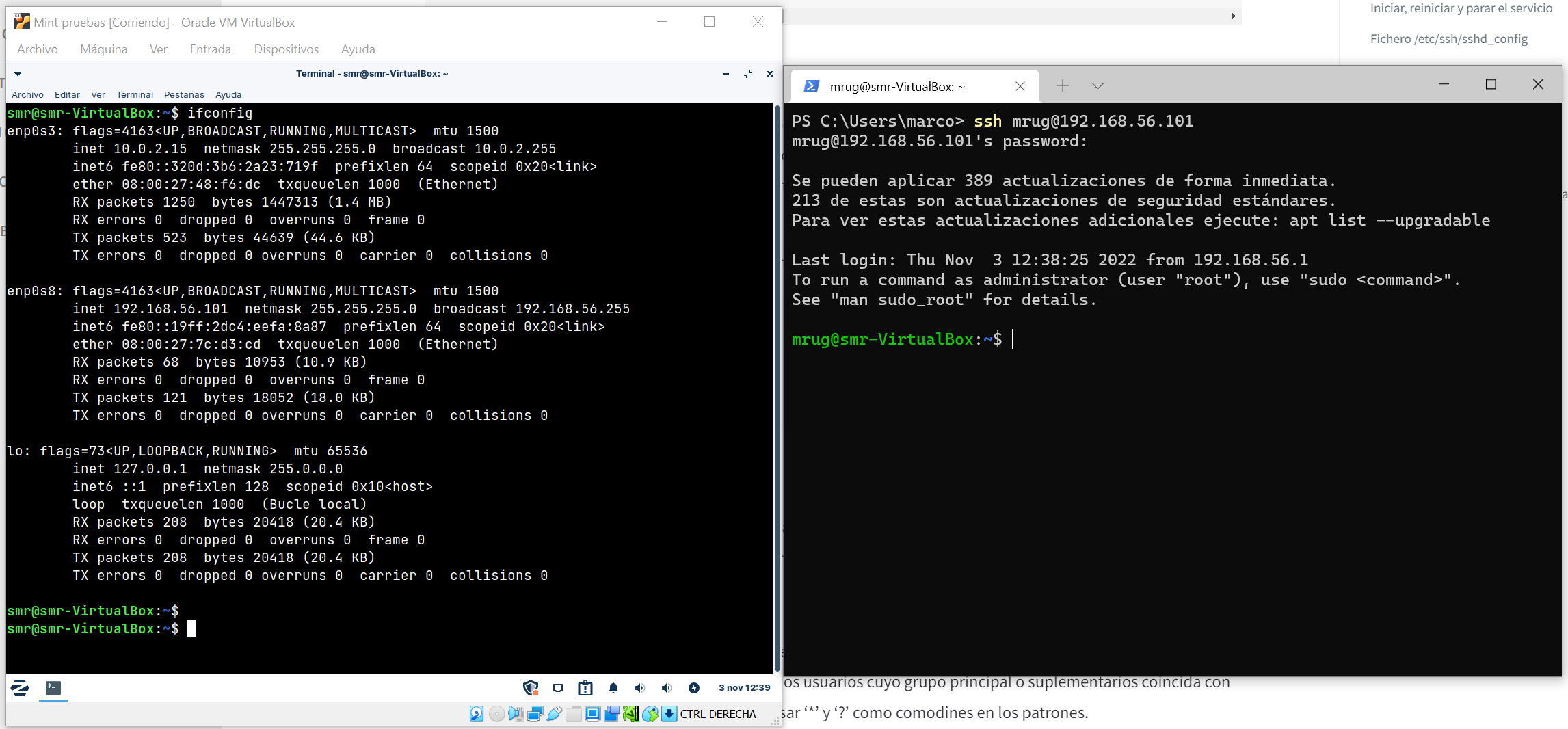Viewport: 1568px width, 729px height.
Task: Click the VirtualBox hard disk status icon
Action: [477, 714]
